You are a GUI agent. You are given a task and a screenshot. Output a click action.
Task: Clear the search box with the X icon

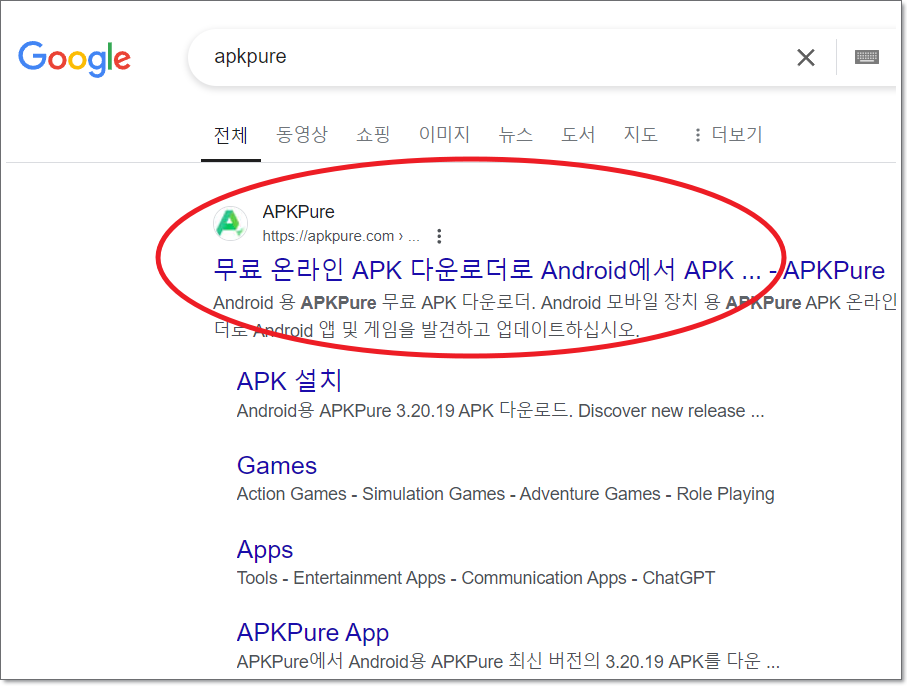point(806,57)
